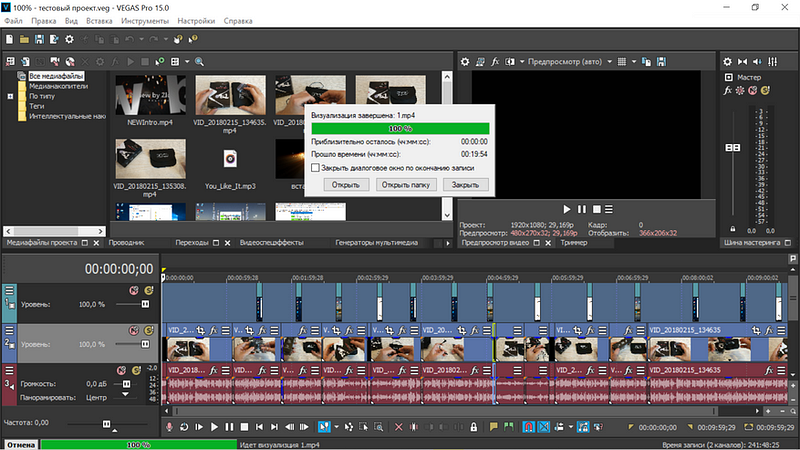Select the Normal Edit tool in timeline toolbar
The width and height of the screenshot is (800, 450).
[324, 427]
